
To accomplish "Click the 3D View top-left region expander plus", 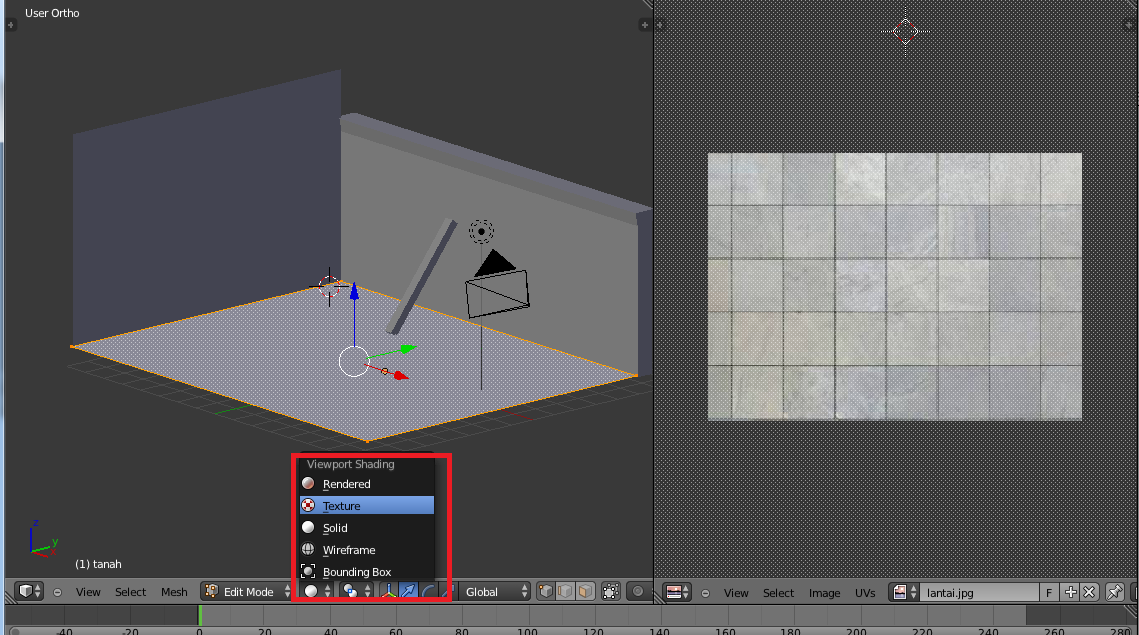I will point(10,25).
